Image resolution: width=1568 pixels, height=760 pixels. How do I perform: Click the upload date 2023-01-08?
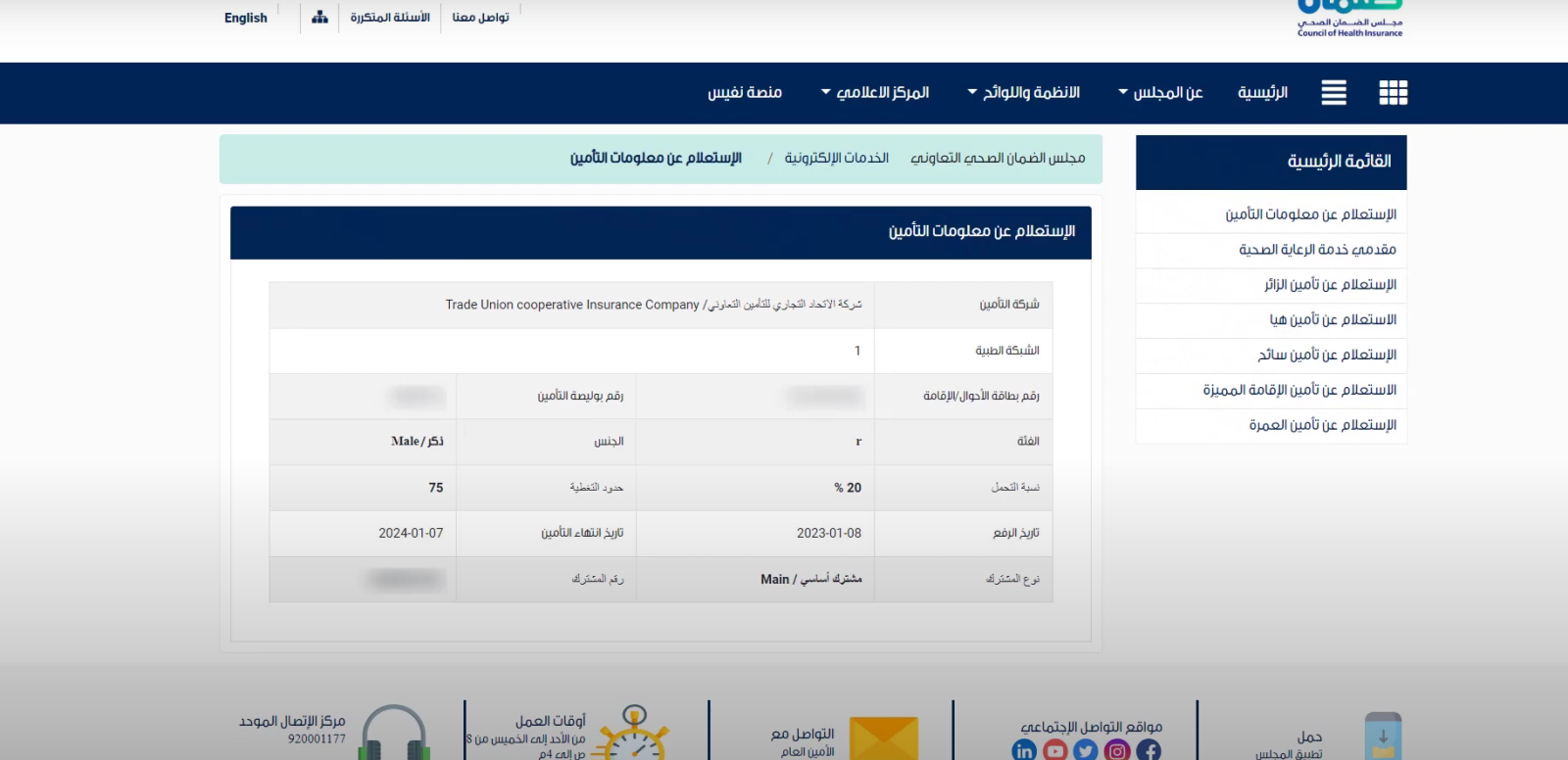coord(829,534)
